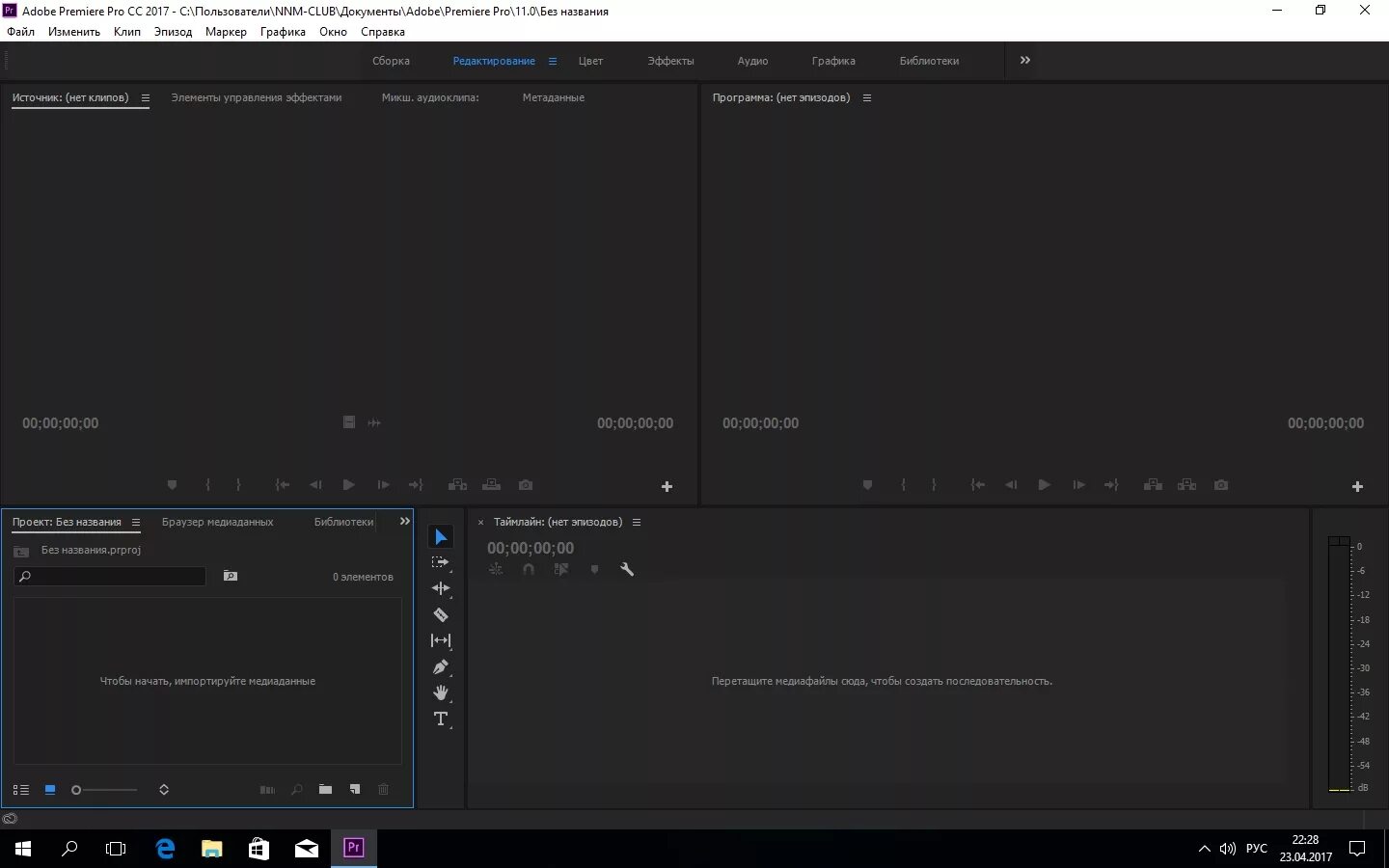Open Файл menu
Screen dimensions: 1389x868
click(20, 32)
